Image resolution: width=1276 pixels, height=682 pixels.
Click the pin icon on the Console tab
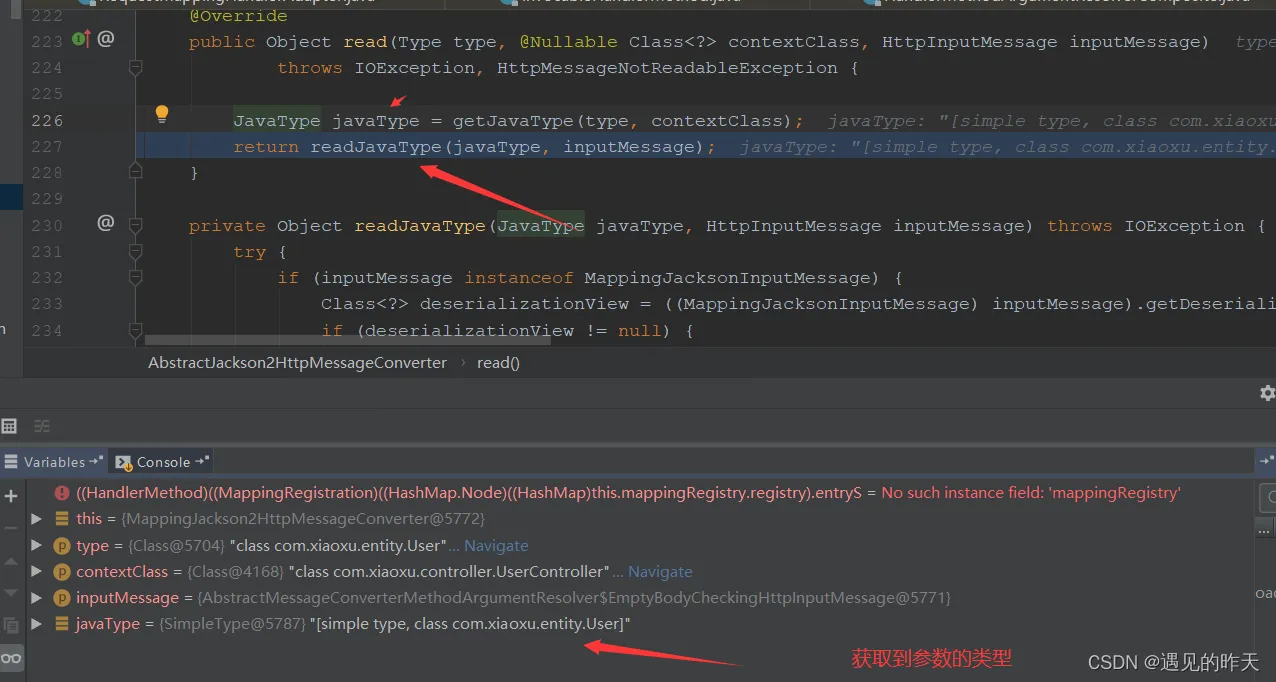coord(201,462)
